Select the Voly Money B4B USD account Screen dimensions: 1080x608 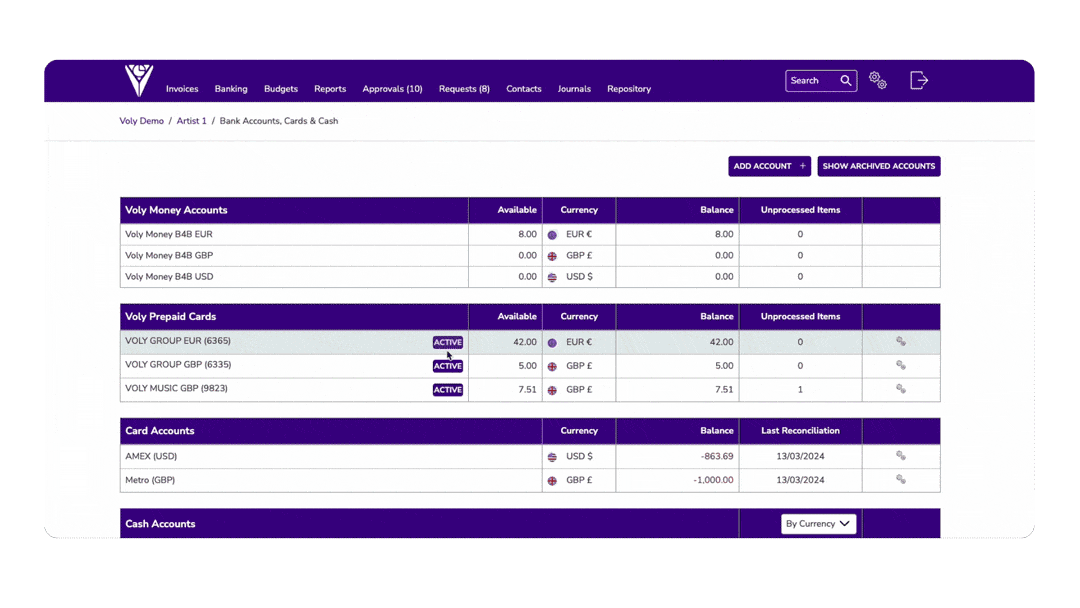[169, 277]
